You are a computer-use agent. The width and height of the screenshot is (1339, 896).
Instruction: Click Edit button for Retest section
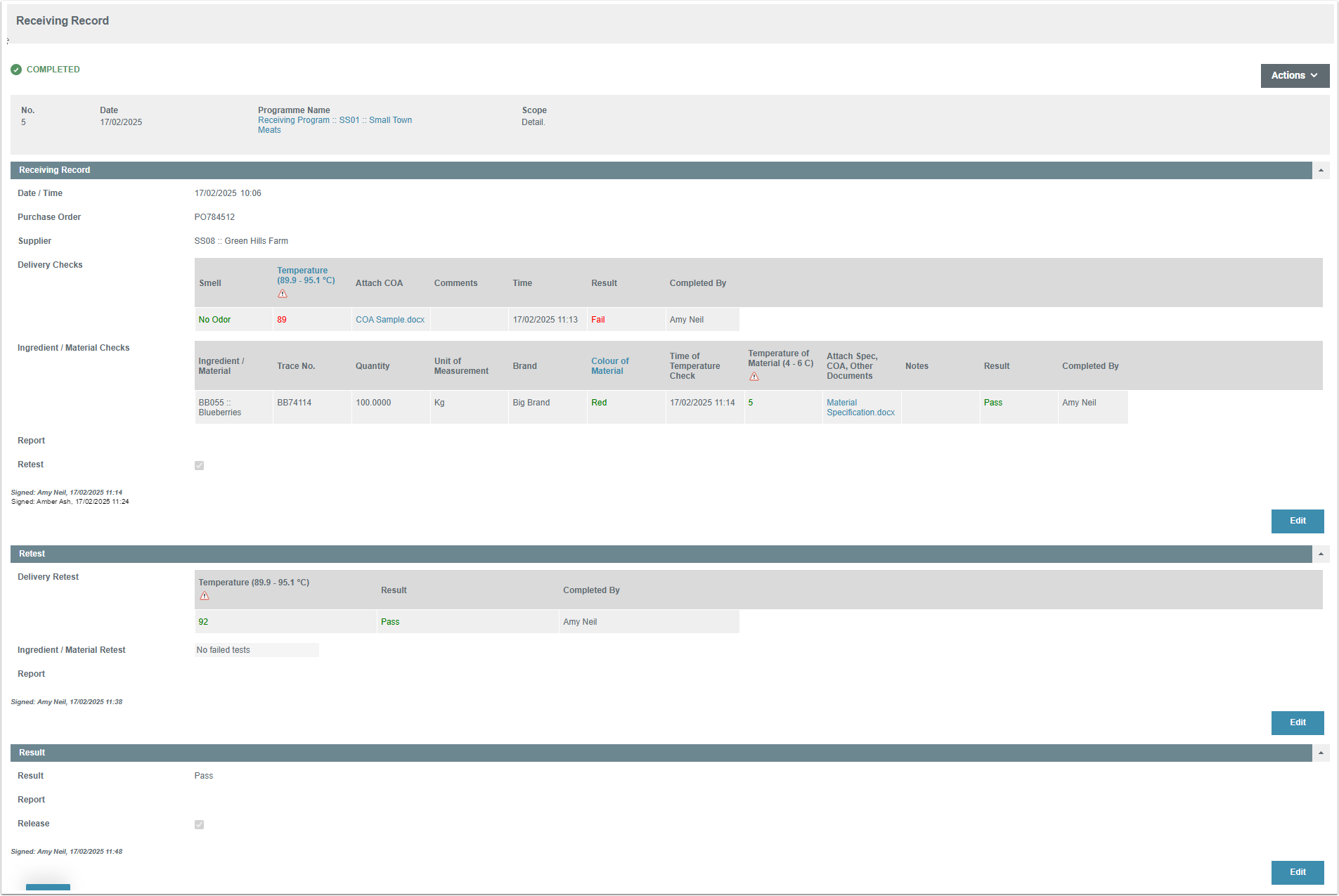[x=1297, y=723]
